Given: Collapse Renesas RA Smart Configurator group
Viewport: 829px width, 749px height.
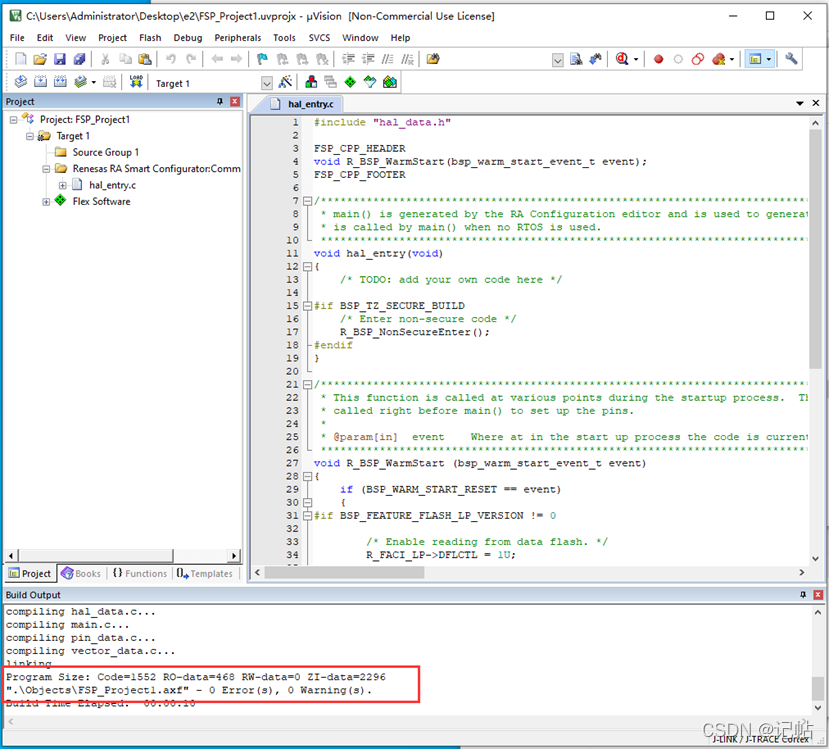Looking at the screenshot, I should click(46, 169).
